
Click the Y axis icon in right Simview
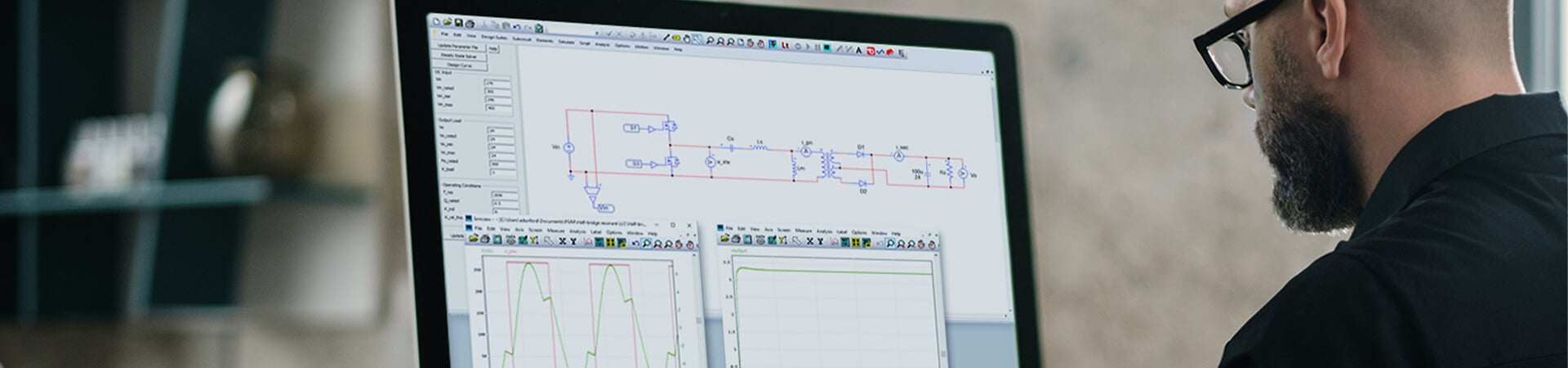[821, 242]
